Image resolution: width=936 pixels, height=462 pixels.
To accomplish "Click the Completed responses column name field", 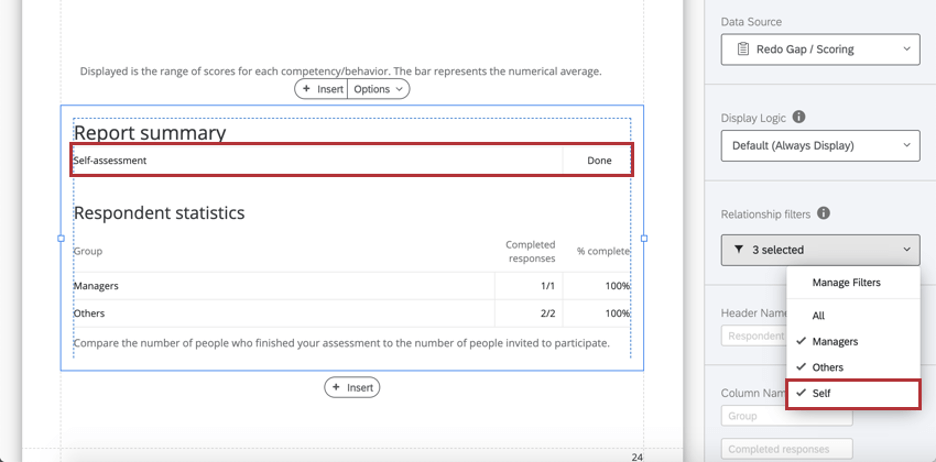I will tap(787, 449).
